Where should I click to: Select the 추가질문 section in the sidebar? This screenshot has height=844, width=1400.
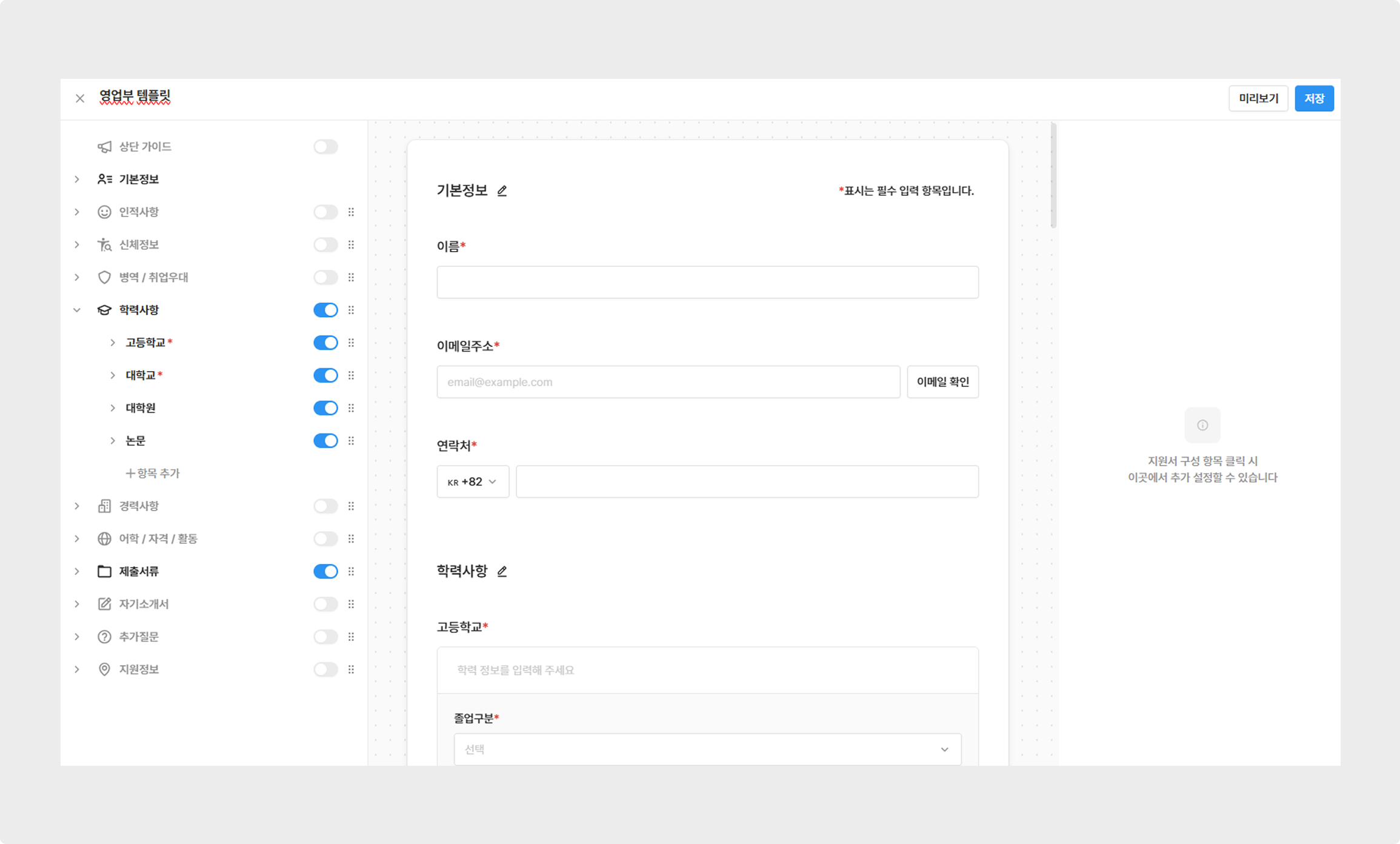pyautogui.click(x=139, y=637)
